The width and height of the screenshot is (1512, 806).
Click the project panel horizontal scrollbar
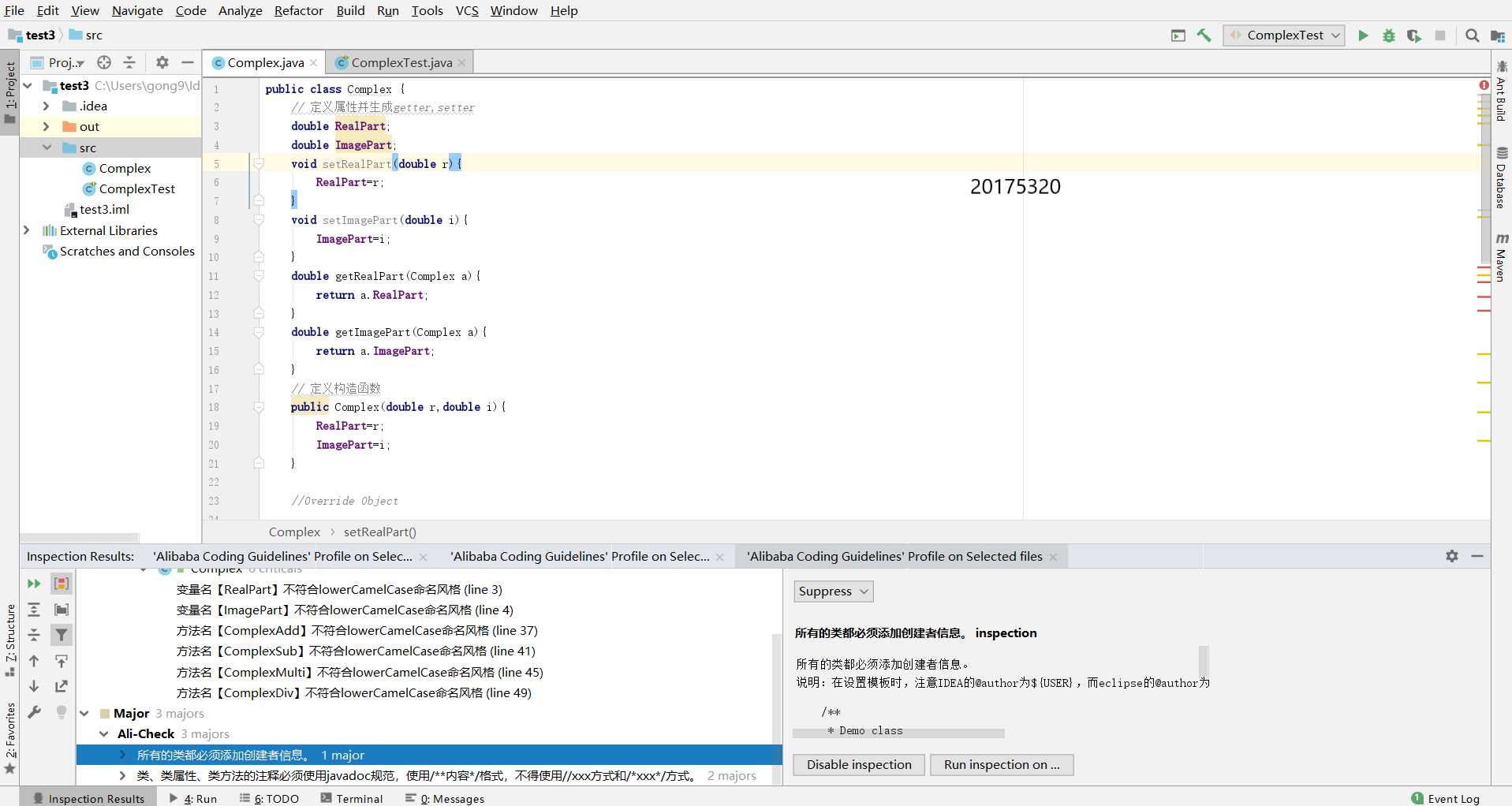pyautogui.click(x=79, y=537)
